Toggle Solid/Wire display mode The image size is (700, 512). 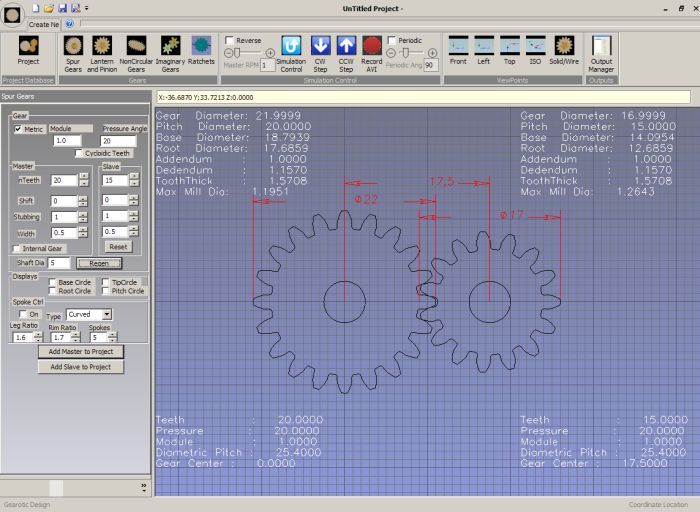pos(564,50)
